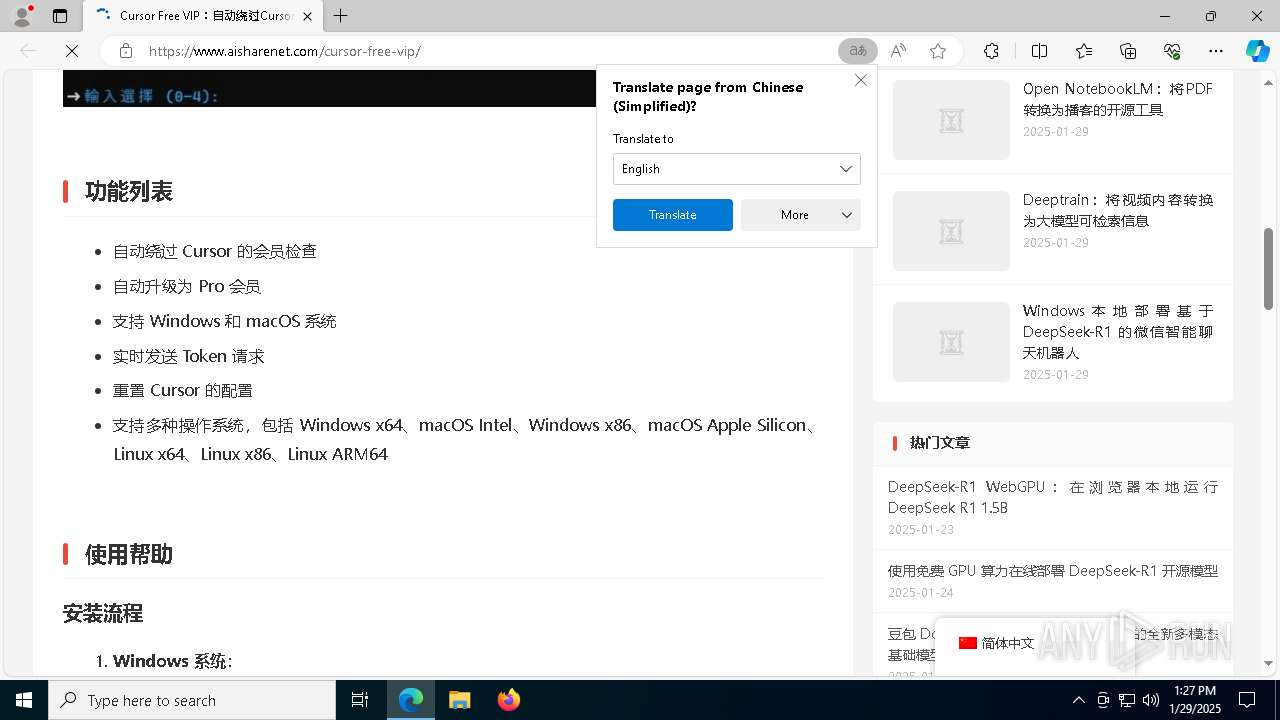This screenshot has height=720, width=1280.
Task: Click the DeepSeek-R1 WeChat bot thumbnail
Action: tap(951, 342)
